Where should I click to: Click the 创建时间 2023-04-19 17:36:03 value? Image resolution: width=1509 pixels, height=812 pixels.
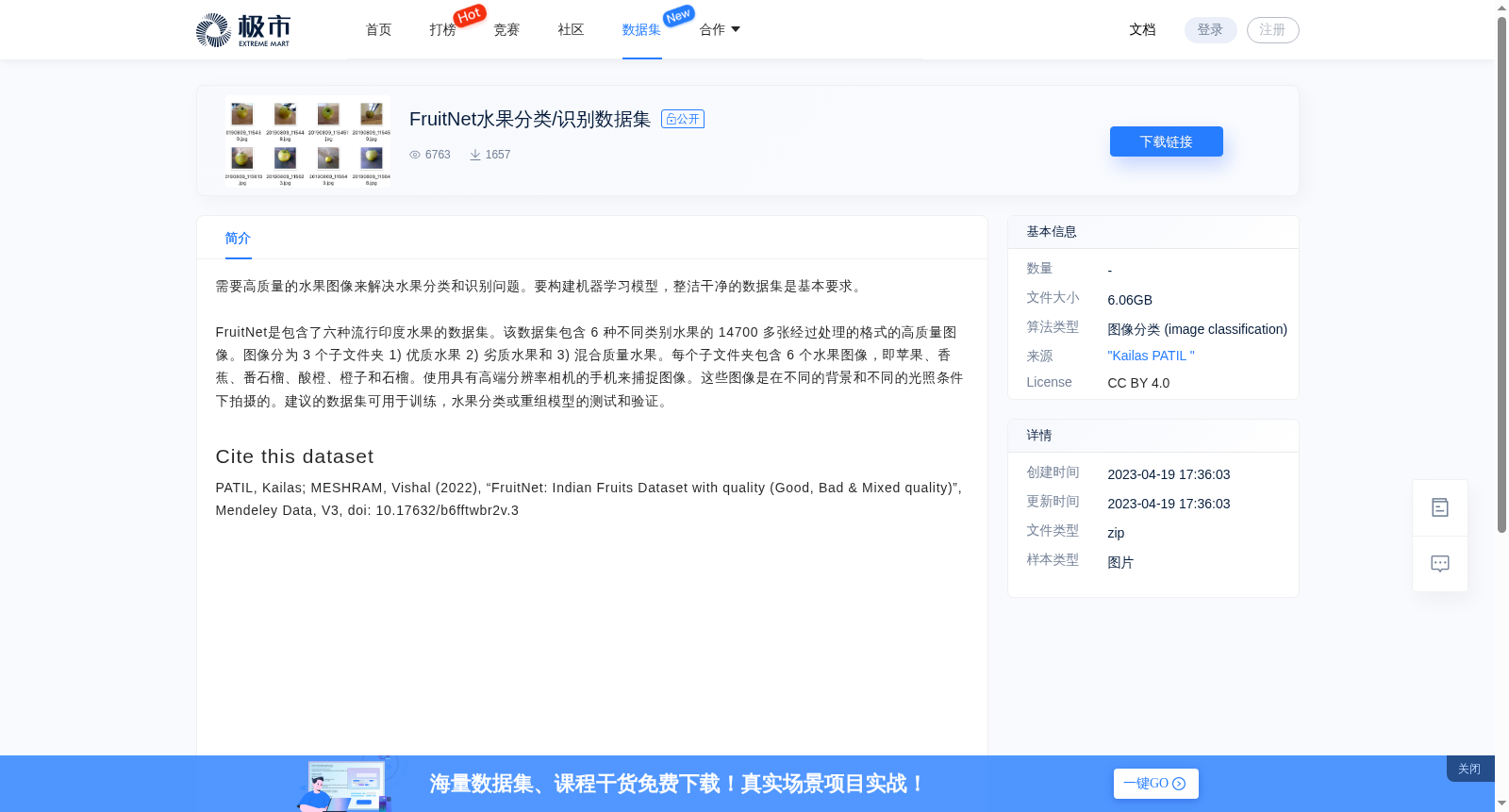(x=1169, y=474)
